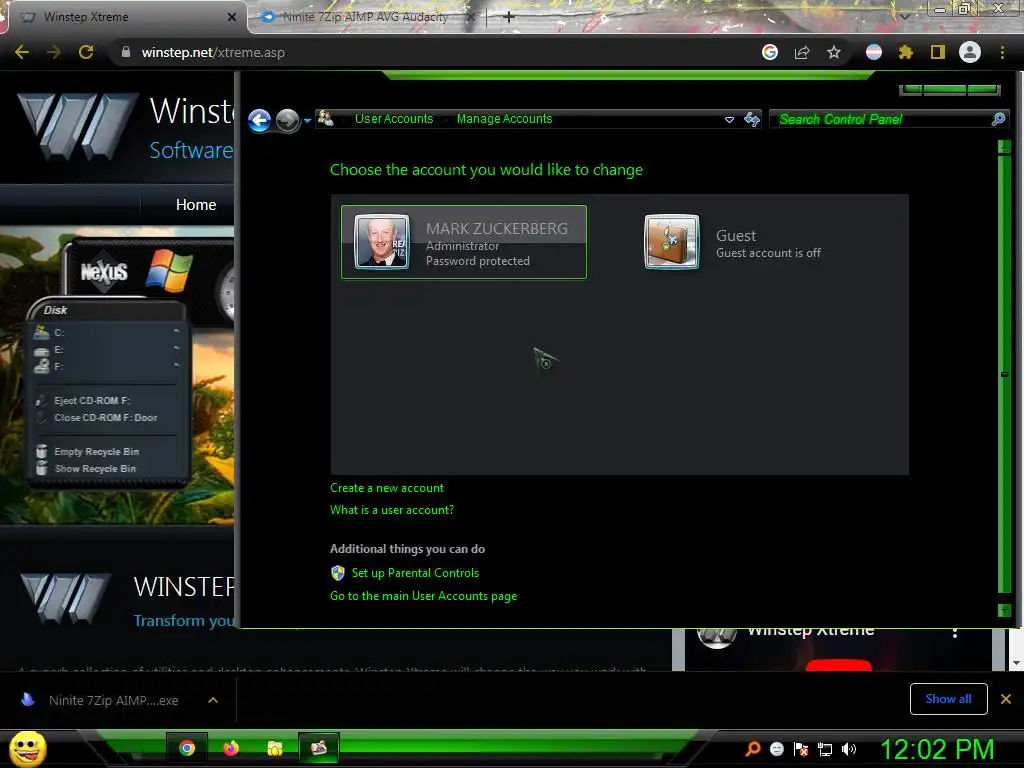The image size is (1024, 768).
Task: Click the User Accounts icon in address bar
Action: pos(325,118)
